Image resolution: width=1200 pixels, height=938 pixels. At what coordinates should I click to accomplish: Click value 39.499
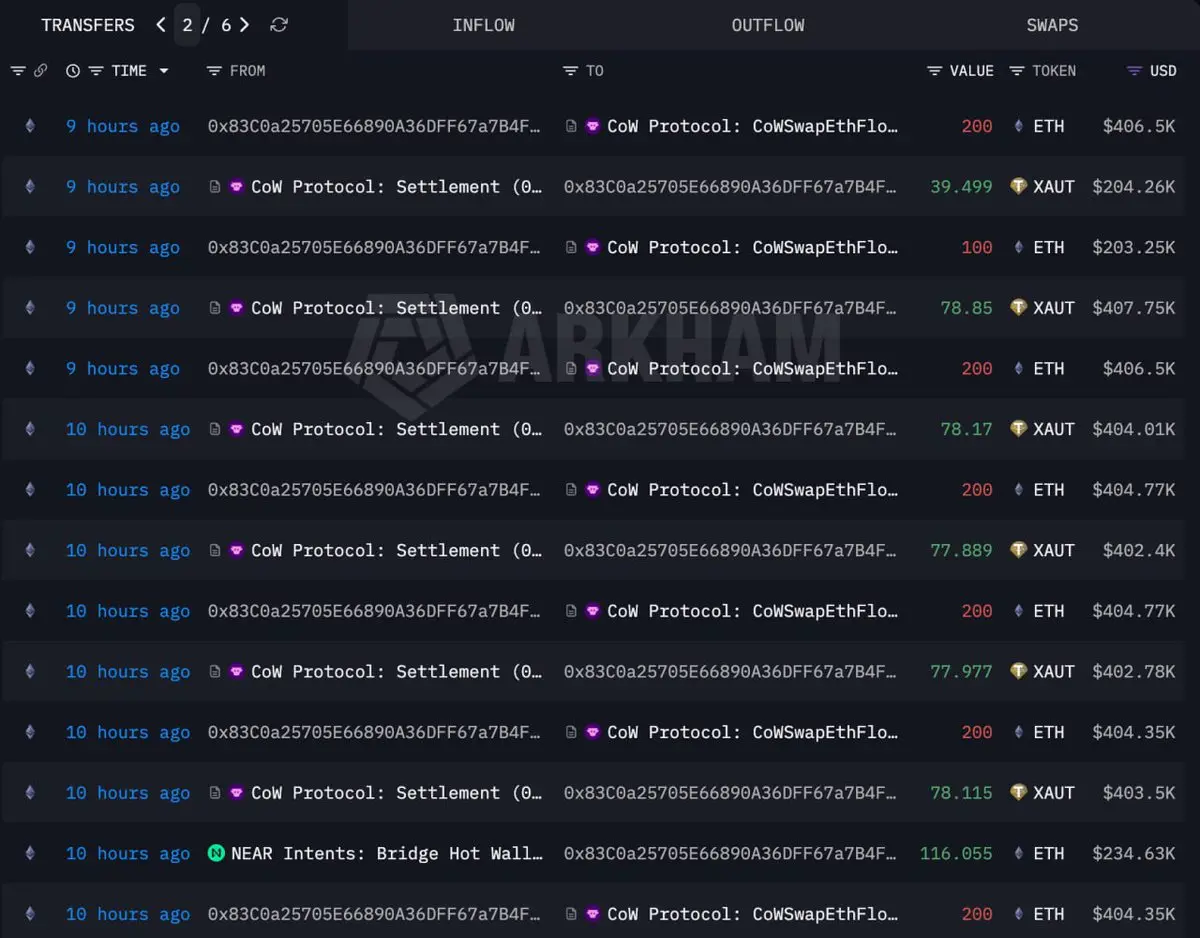pos(962,187)
